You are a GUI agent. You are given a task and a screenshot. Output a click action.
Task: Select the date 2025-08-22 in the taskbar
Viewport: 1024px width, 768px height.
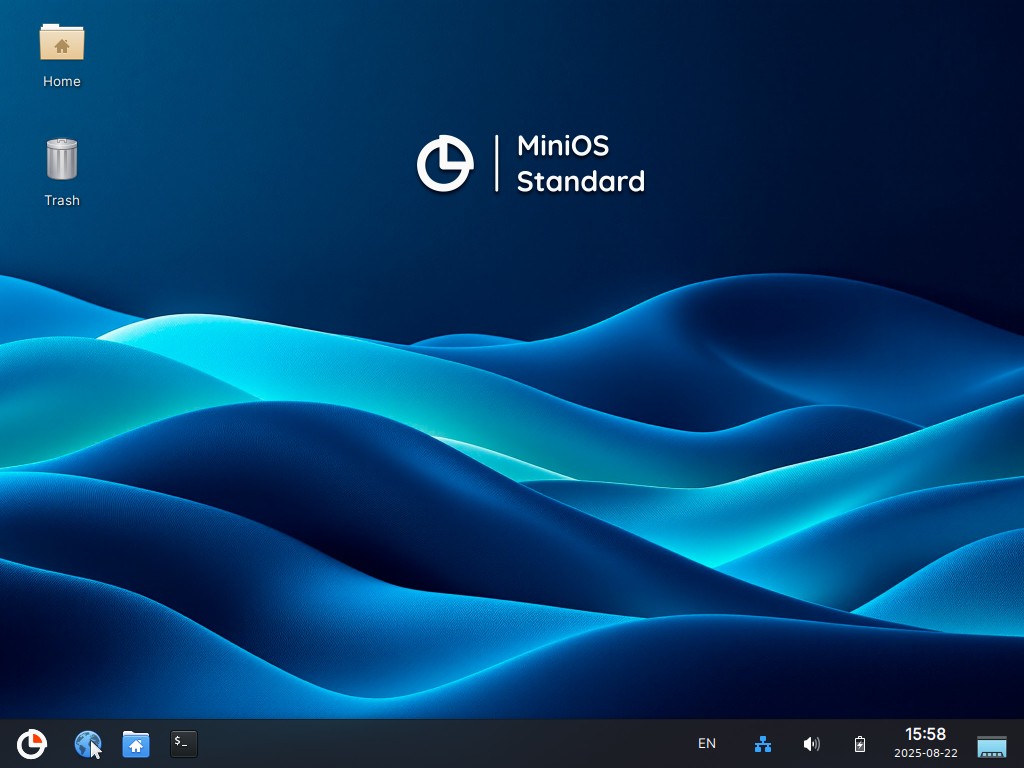click(x=925, y=753)
